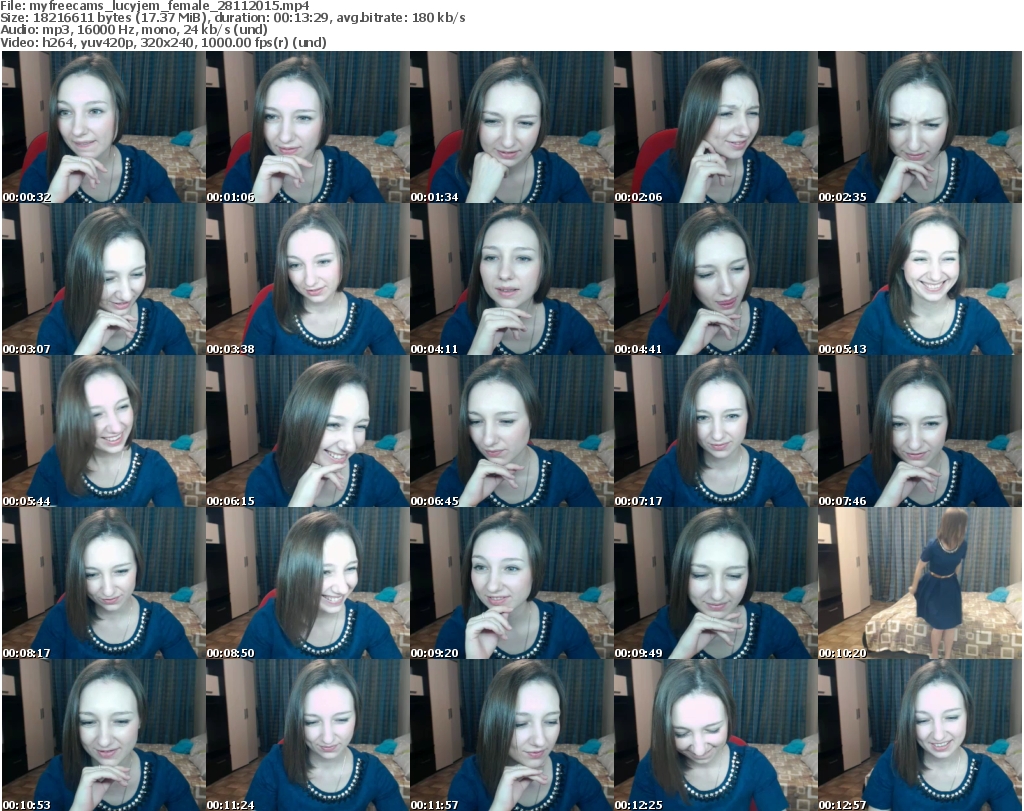This screenshot has height=811, width=1024.
Task: Open the frame timestamped 00:12:25
Action: click(x=715, y=735)
